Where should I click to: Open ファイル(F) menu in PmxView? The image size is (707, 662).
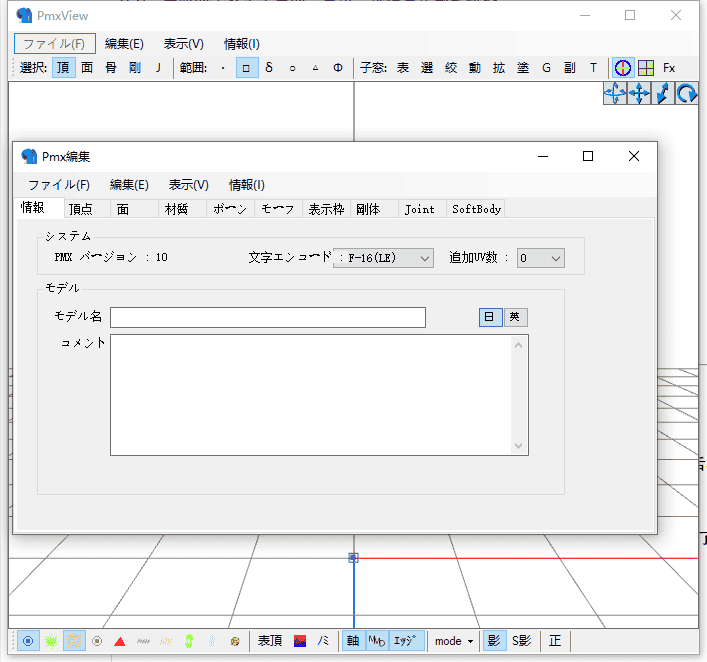(55, 44)
